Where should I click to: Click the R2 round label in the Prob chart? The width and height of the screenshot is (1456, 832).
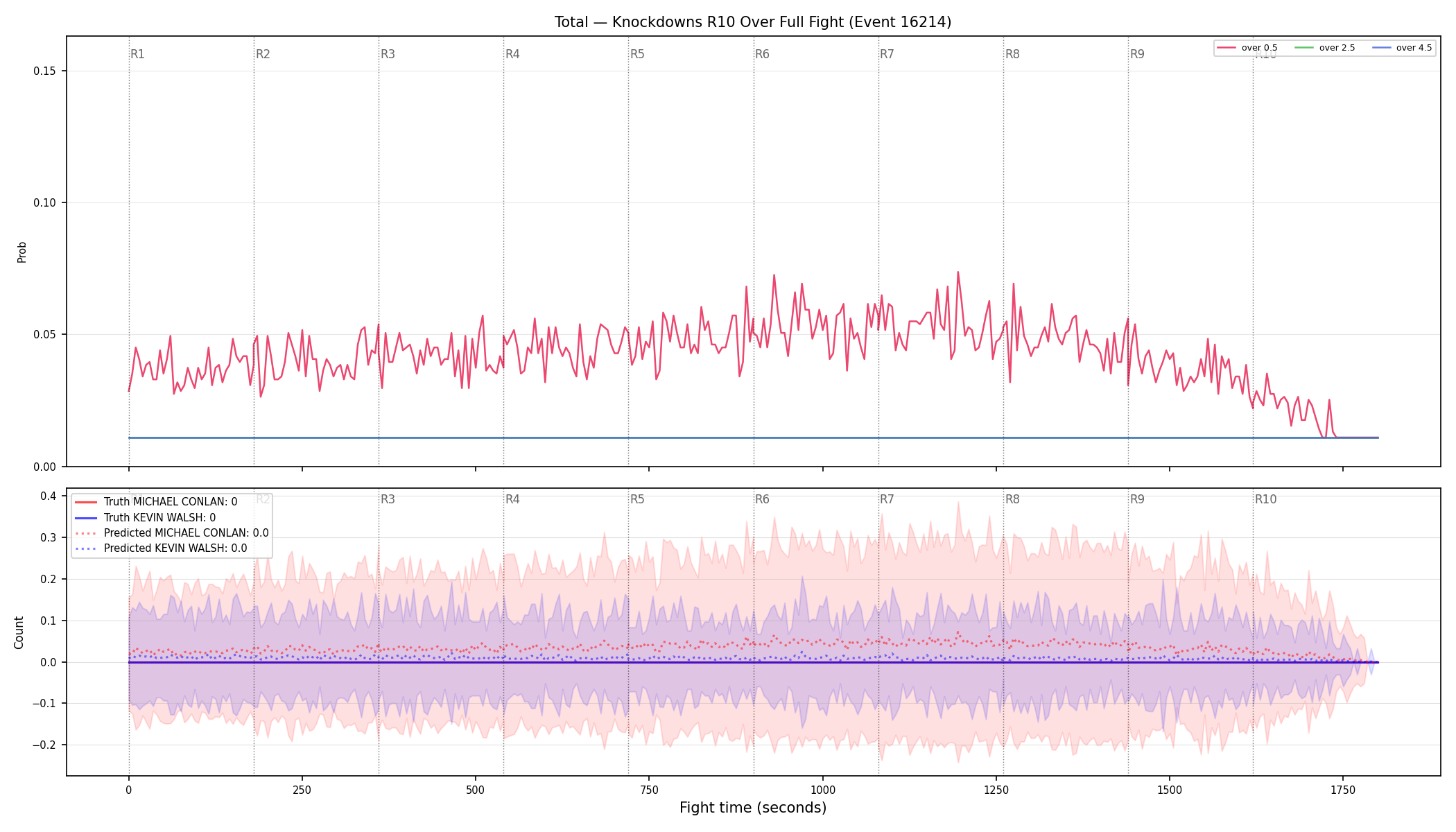click(263, 54)
